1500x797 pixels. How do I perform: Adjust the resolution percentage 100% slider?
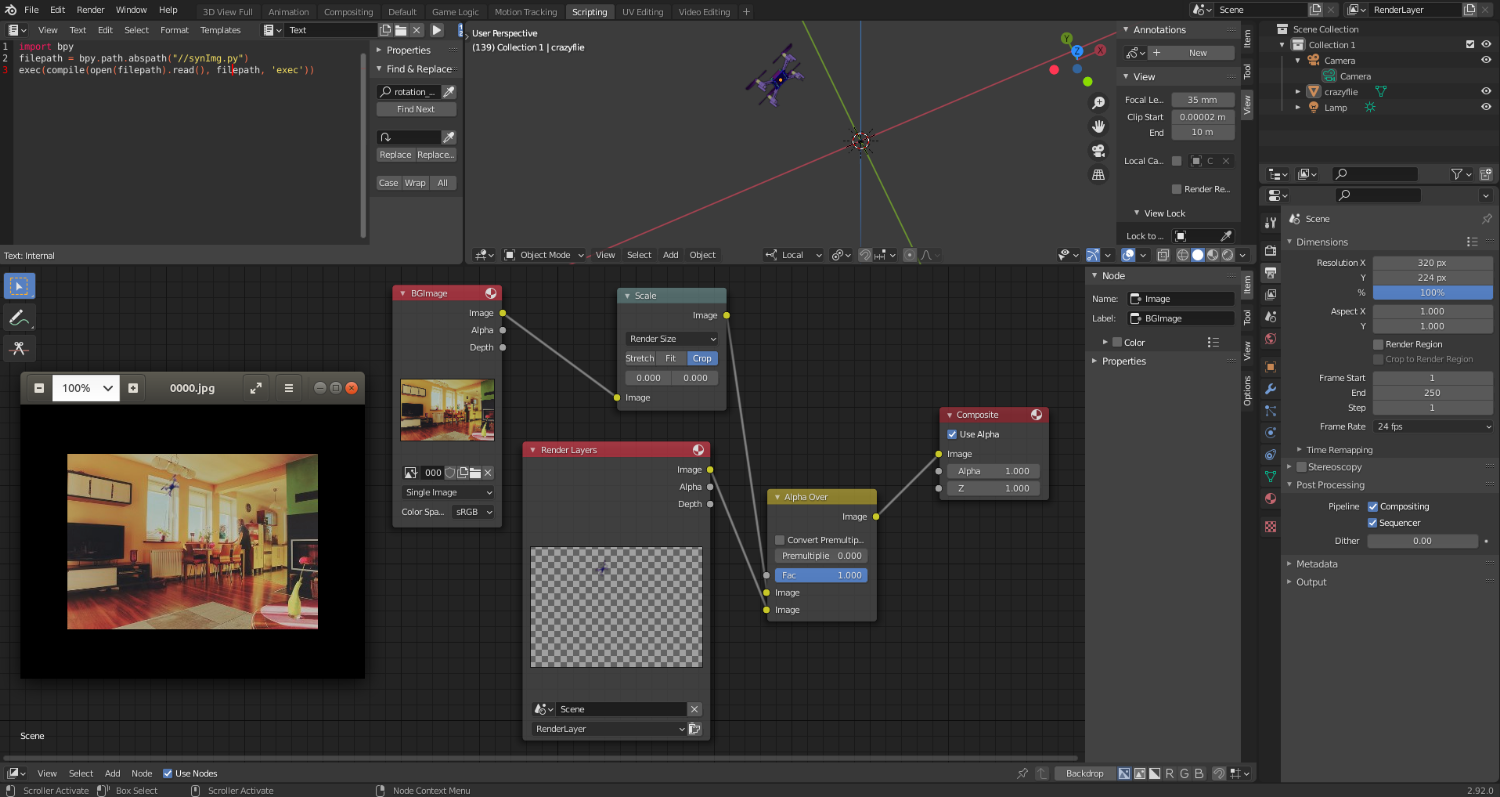coord(1433,293)
